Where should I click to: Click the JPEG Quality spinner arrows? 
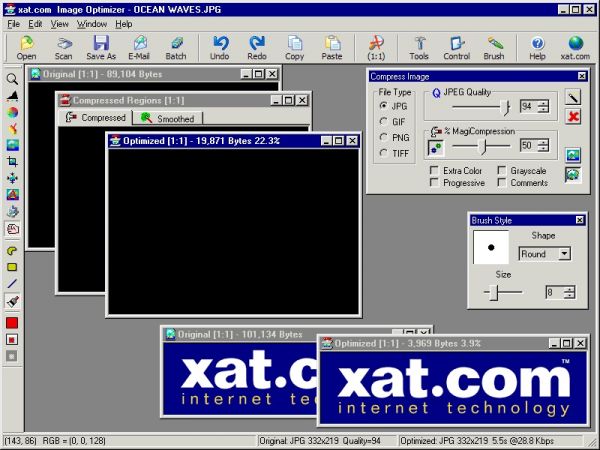pyautogui.click(x=543, y=106)
